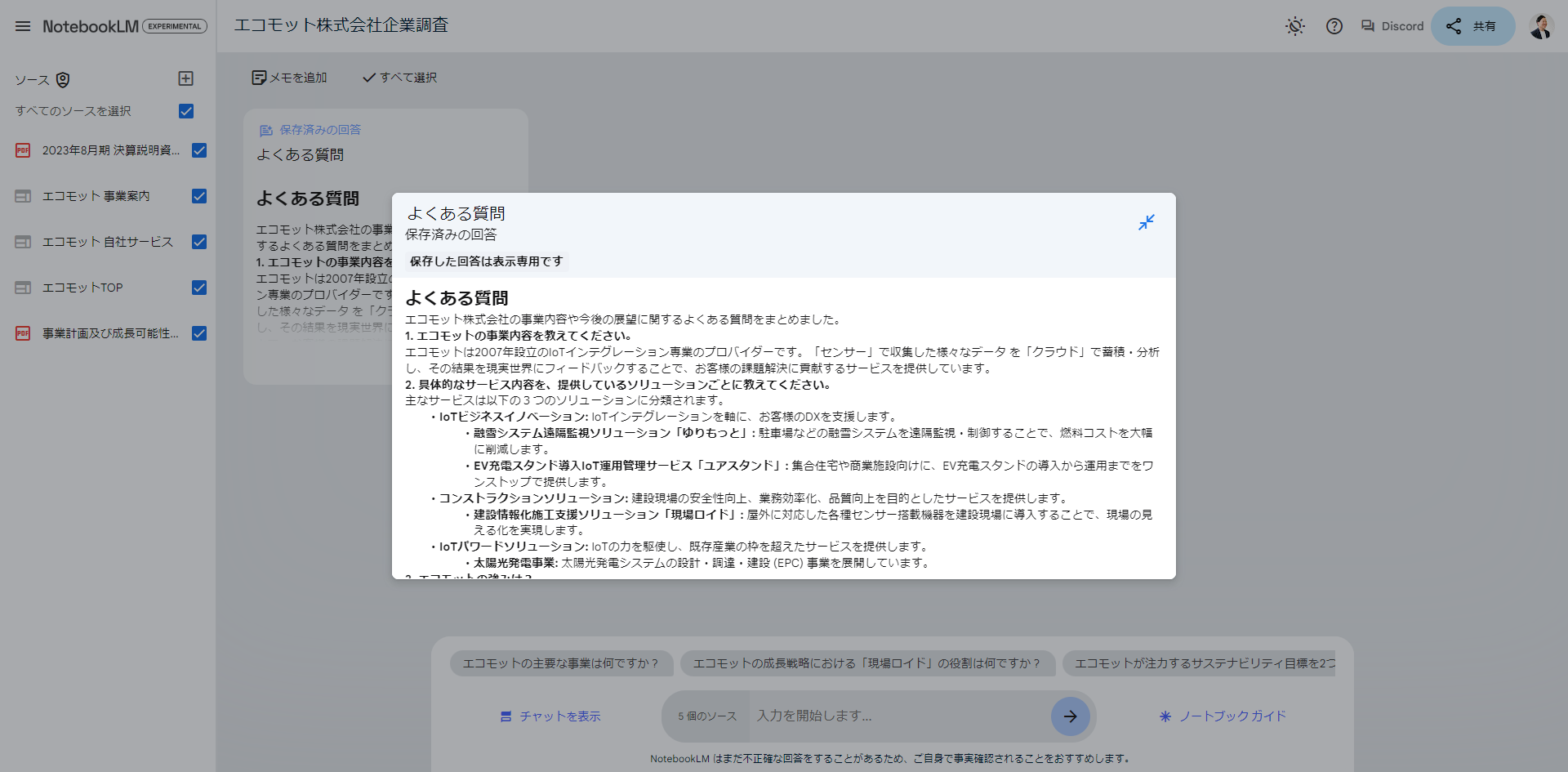Open source エコモット 事業案内

click(96, 196)
